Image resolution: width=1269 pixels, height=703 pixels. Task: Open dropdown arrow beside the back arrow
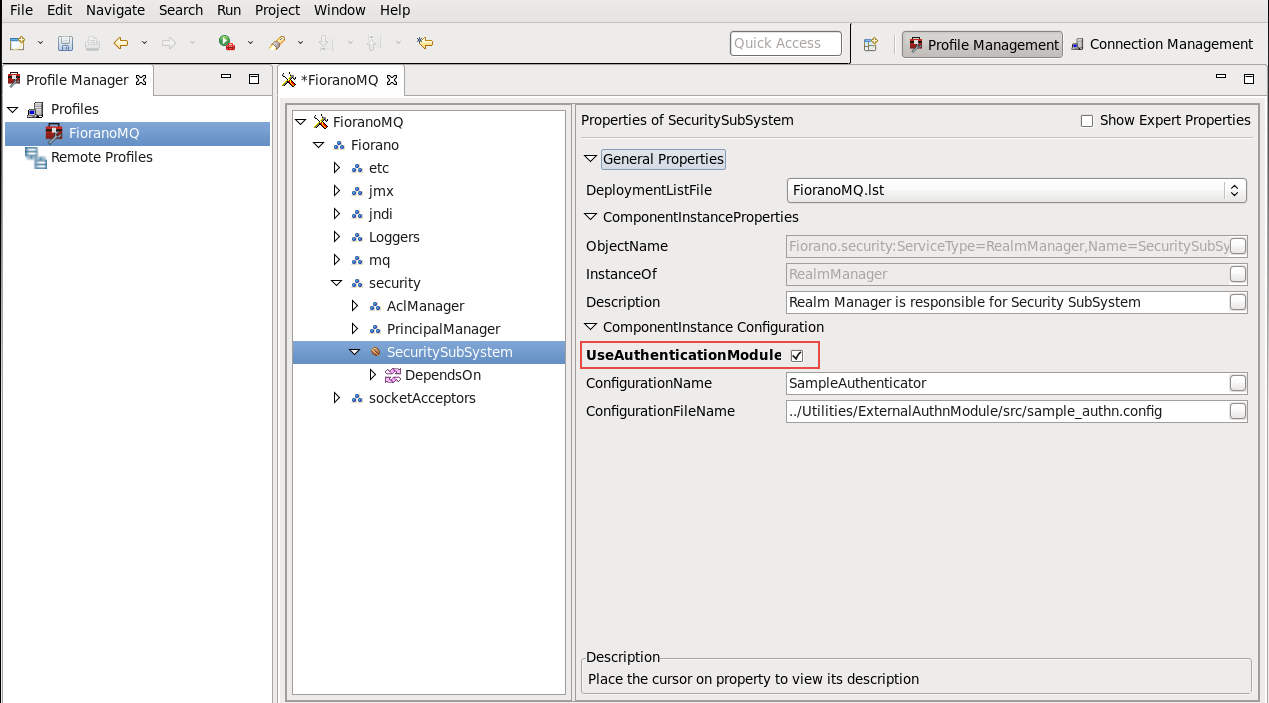click(144, 43)
